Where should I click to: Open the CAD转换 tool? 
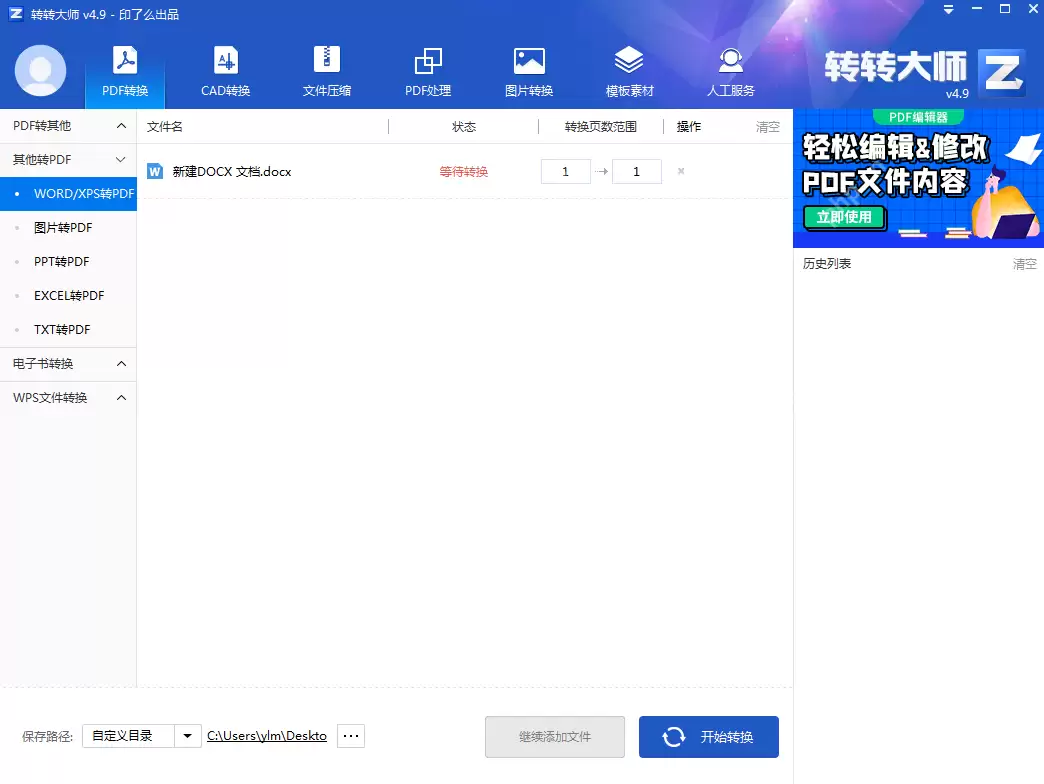point(225,70)
